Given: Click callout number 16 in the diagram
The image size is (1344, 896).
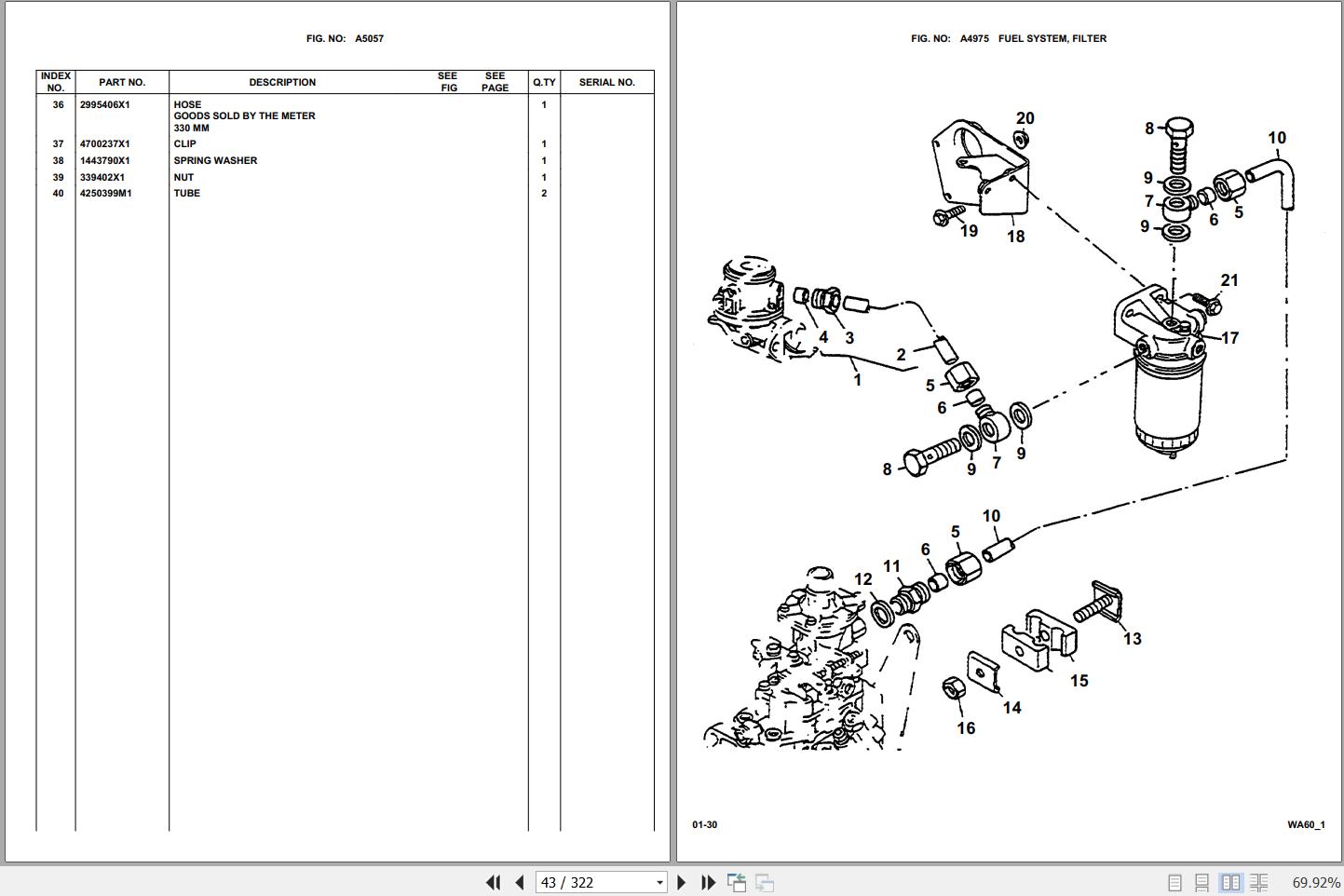Looking at the screenshot, I should (x=966, y=728).
